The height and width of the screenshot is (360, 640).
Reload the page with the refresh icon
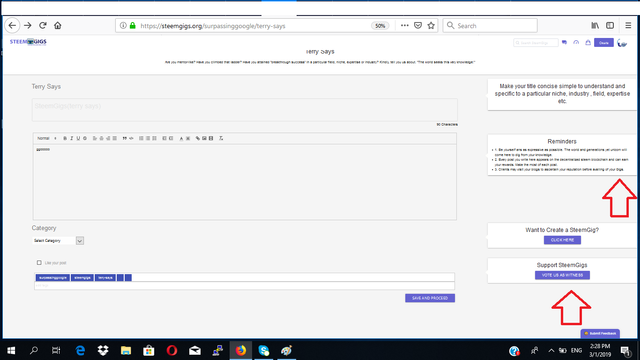coord(42,25)
